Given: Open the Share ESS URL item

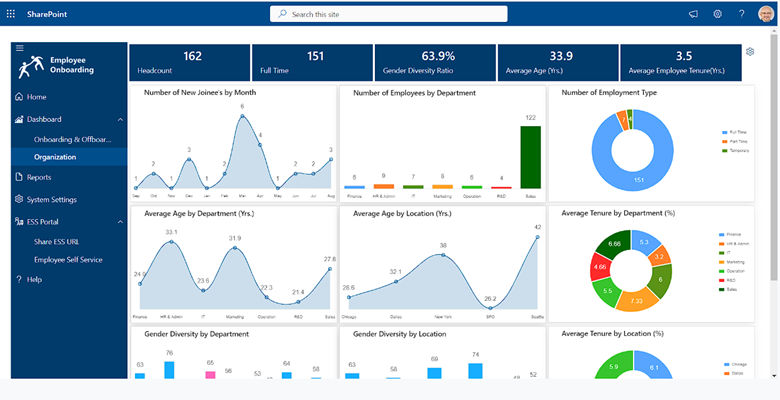Looking at the screenshot, I should point(57,242).
